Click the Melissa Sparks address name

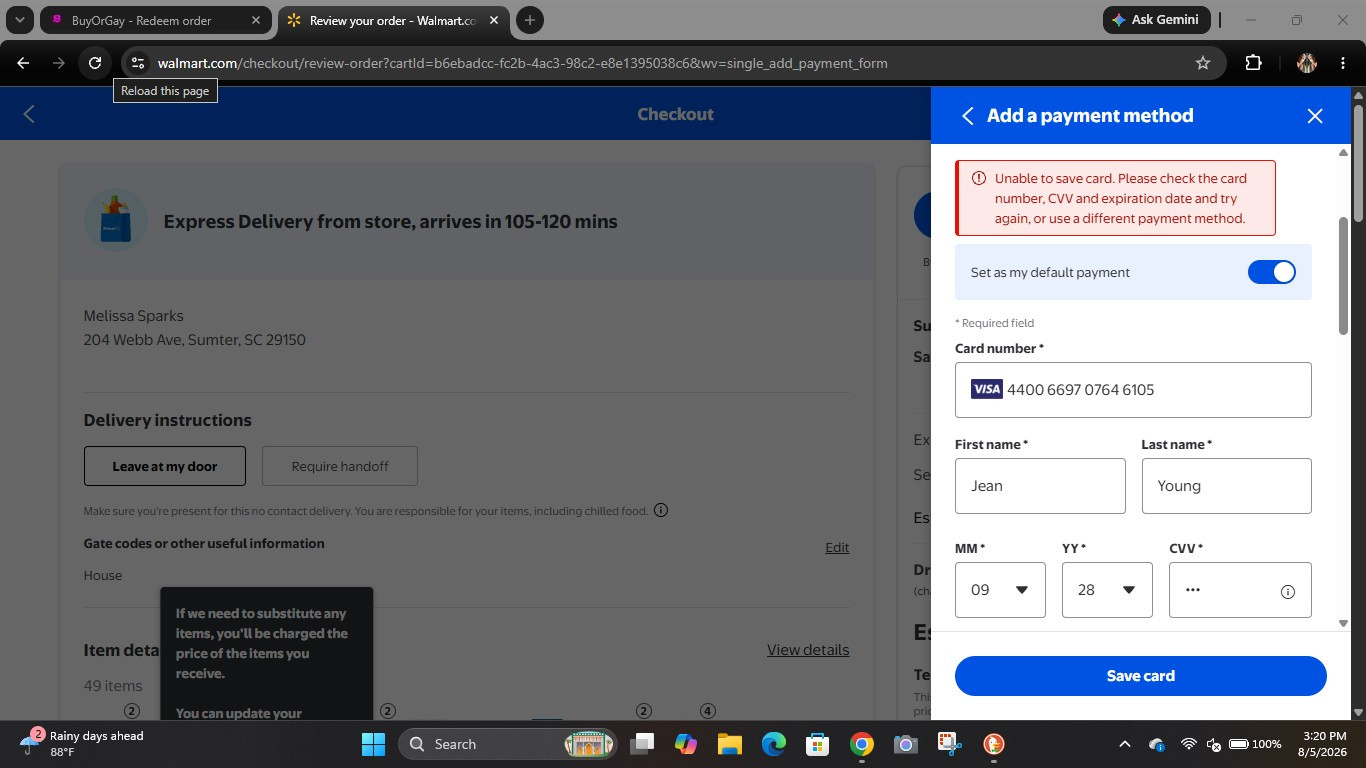(x=133, y=316)
